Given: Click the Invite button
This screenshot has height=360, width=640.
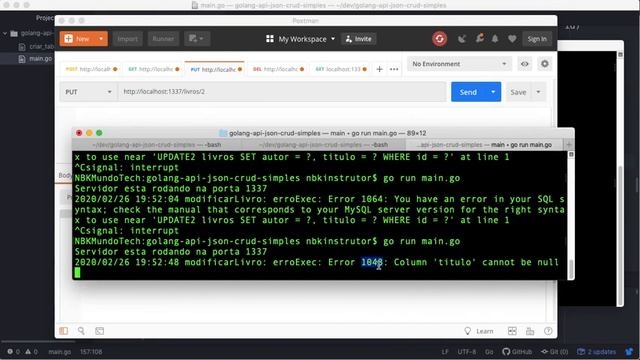Looking at the screenshot, I should (x=359, y=39).
